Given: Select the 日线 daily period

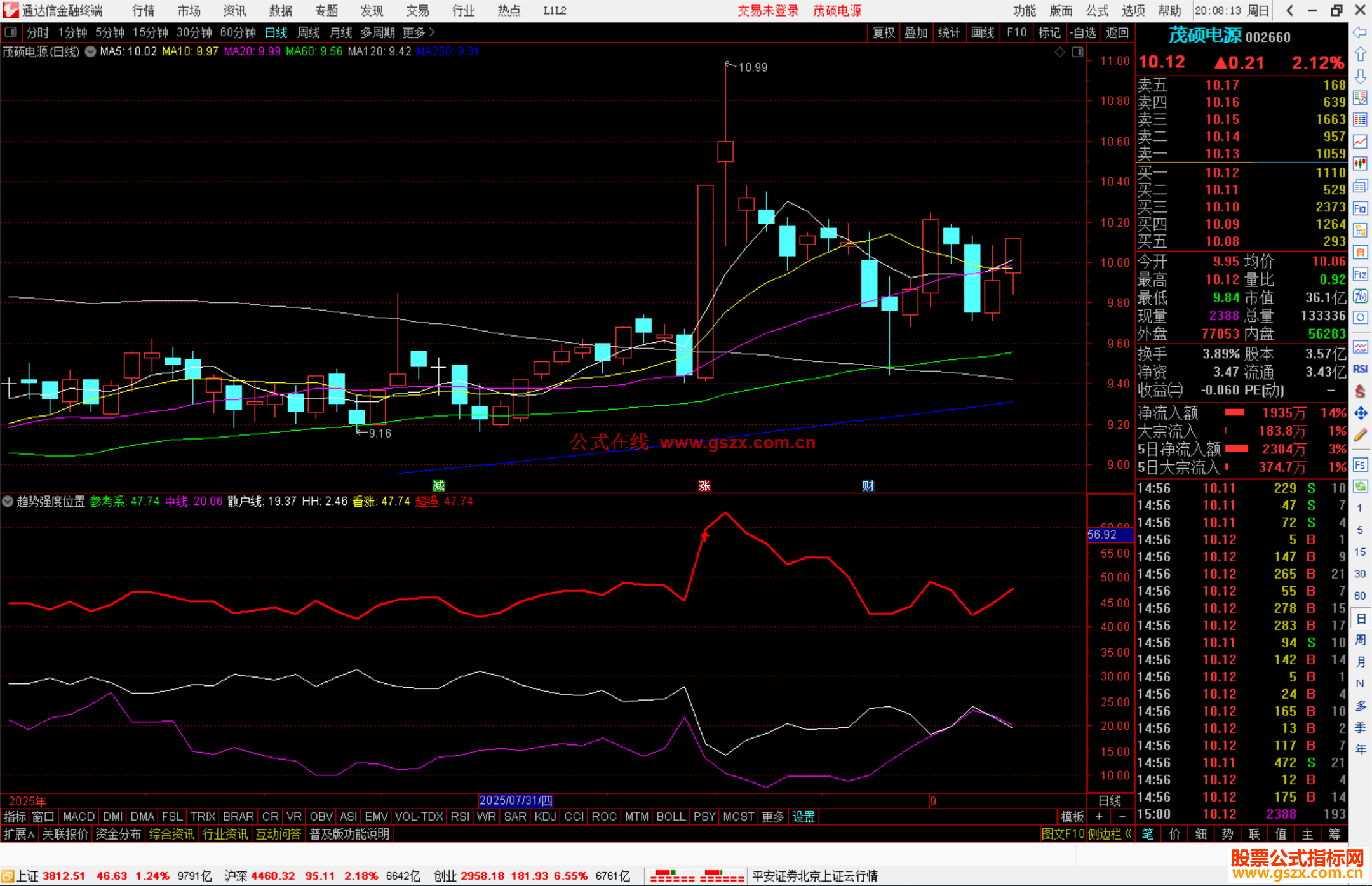Looking at the screenshot, I should click(x=276, y=32).
